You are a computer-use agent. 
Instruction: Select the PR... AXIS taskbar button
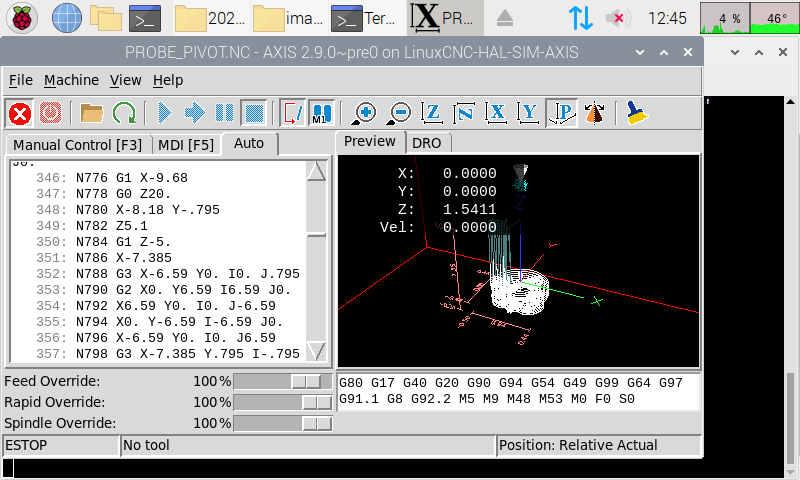click(x=445, y=18)
